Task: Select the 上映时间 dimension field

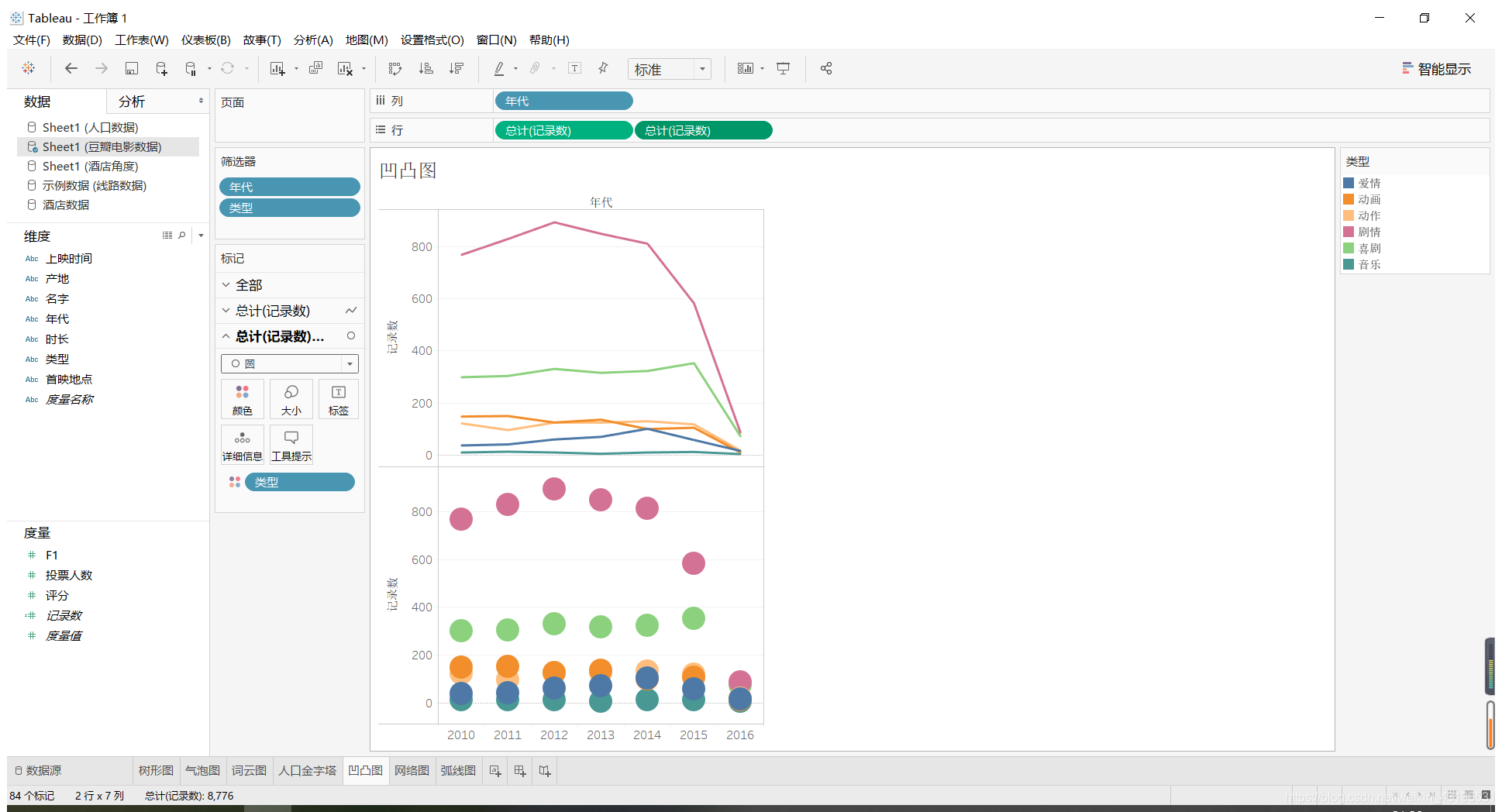Action: (69, 259)
